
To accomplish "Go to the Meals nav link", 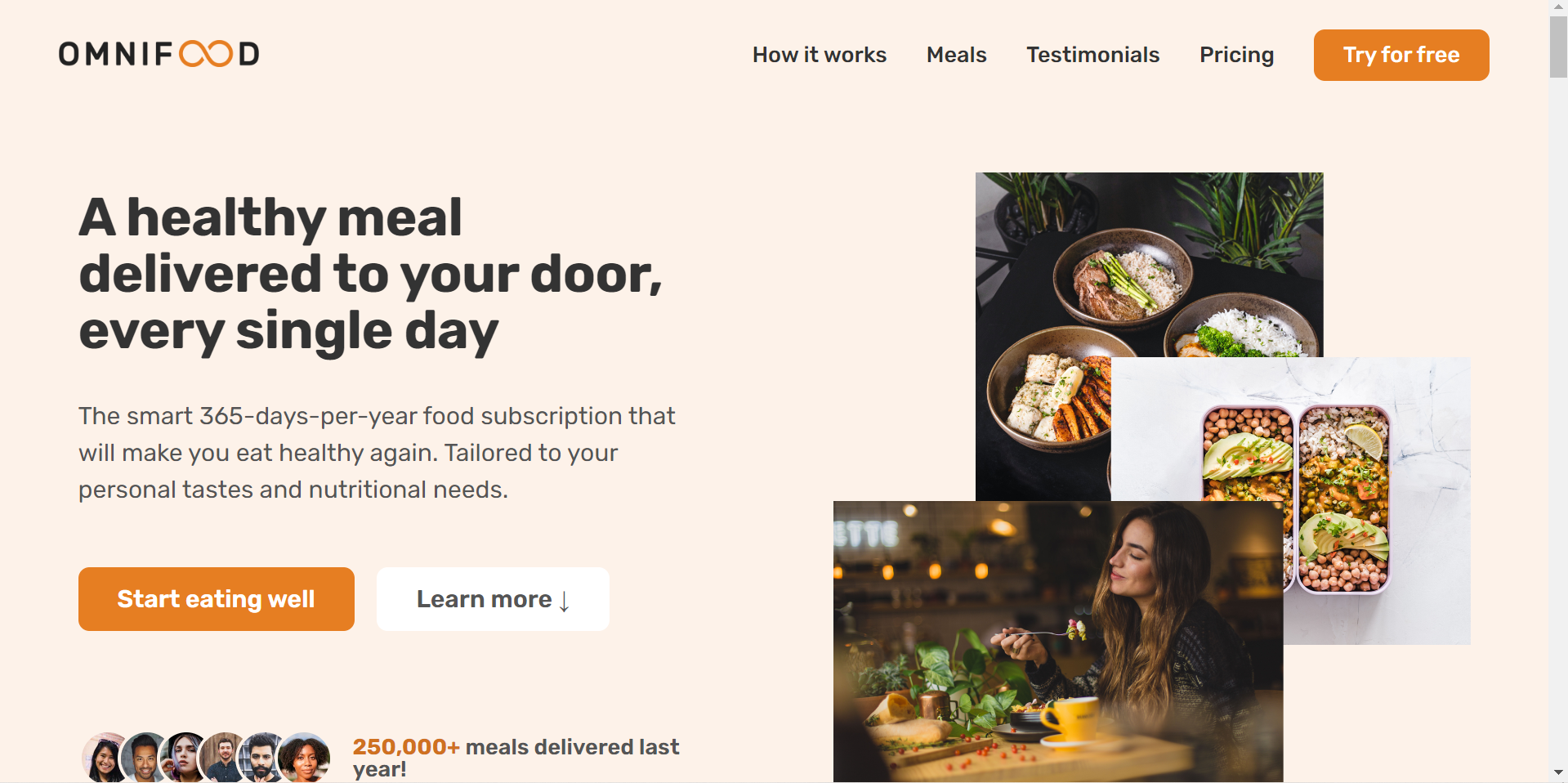I will 957,55.
